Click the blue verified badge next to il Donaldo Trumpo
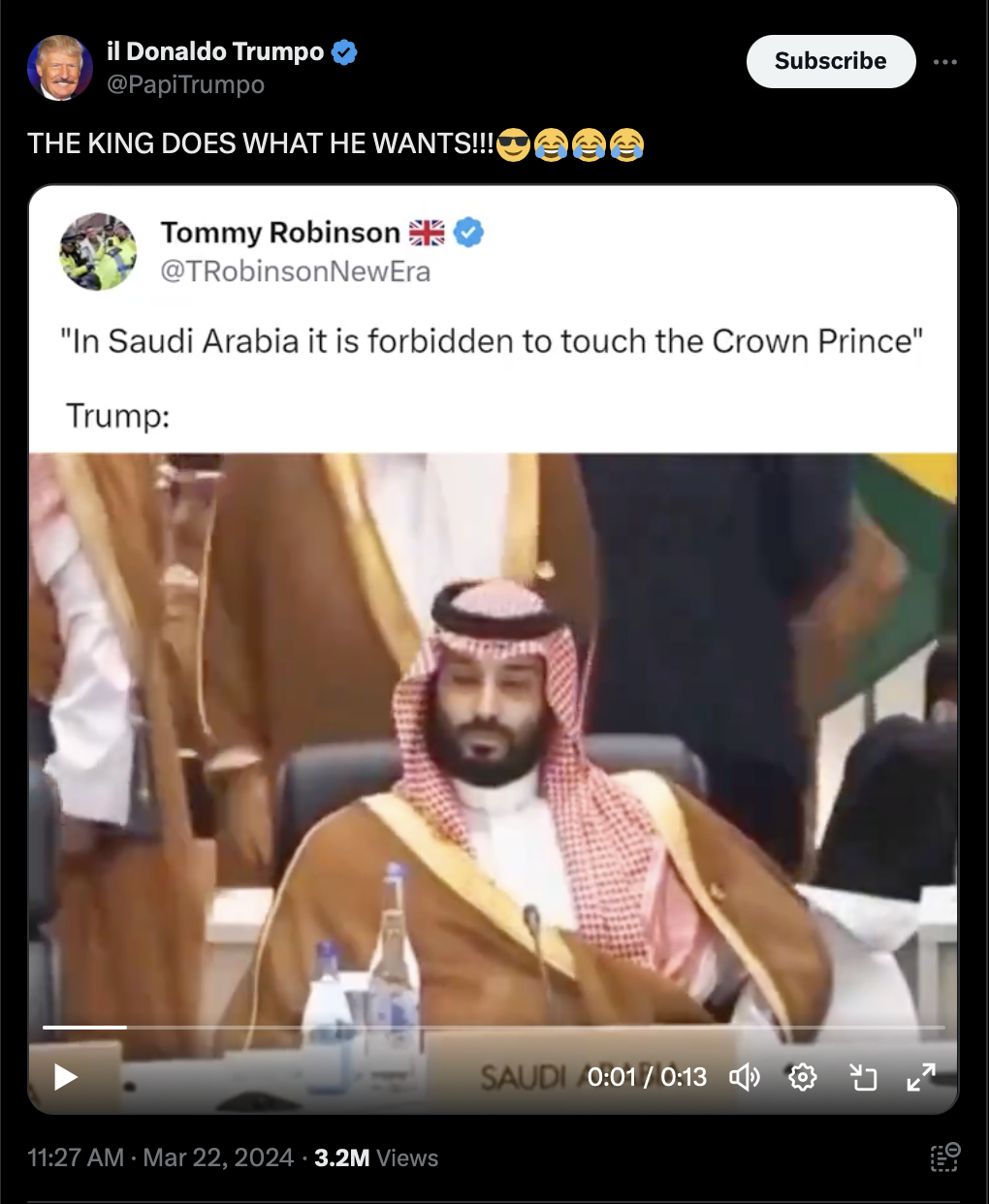 coord(344,52)
